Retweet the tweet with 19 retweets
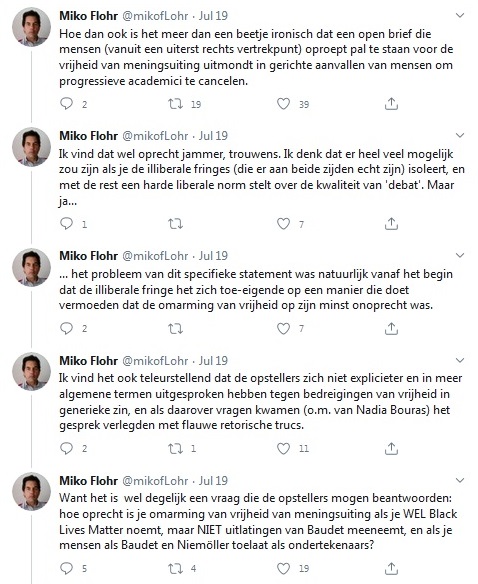Image resolution: width=478 pixels, height=584 pixels. 175,104
